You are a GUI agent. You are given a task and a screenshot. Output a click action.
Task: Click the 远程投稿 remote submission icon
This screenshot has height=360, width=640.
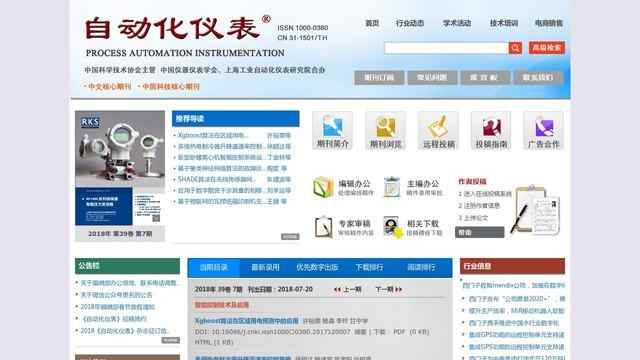point(438,130)
